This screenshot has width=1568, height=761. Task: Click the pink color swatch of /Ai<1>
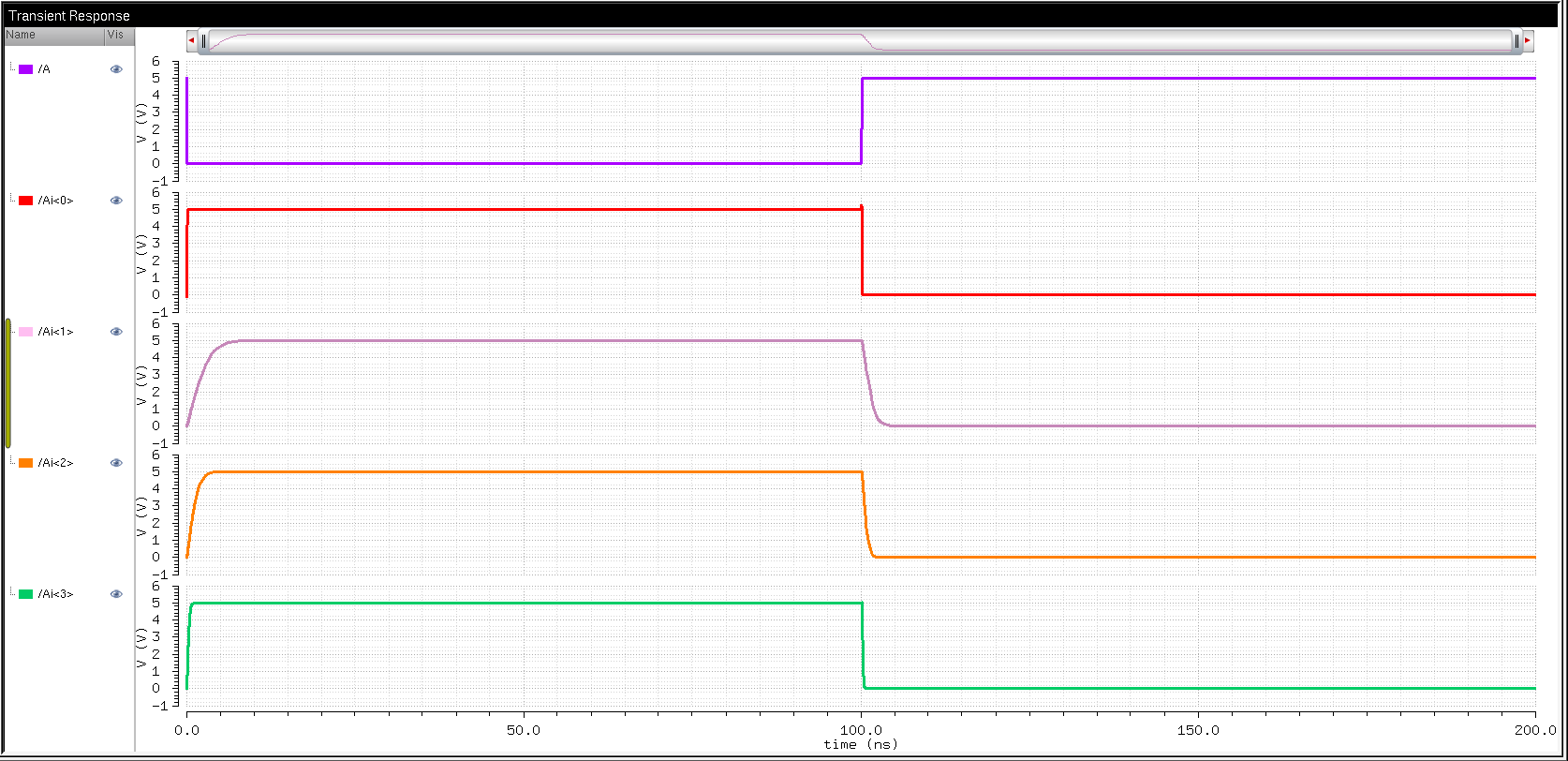pos(26,332)
